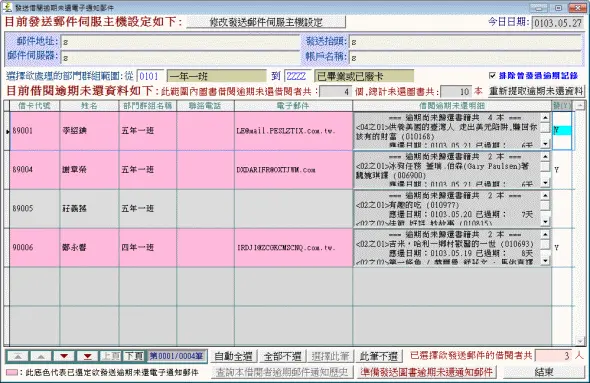Click 結束 exit button
The height and width of the screenshot is (383, 590).
[x=544, y=372]
